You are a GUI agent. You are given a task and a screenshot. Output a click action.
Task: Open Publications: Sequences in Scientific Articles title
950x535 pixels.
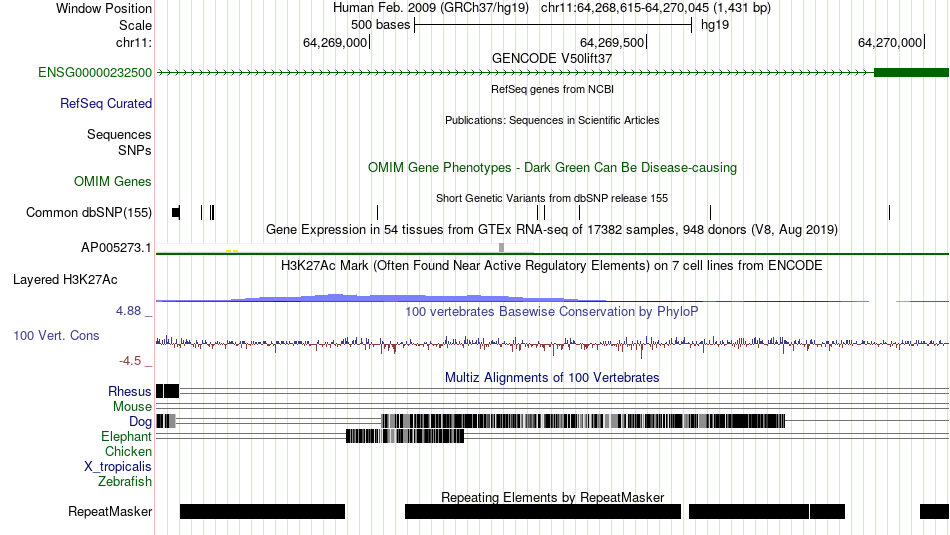(x=552, y=120)
